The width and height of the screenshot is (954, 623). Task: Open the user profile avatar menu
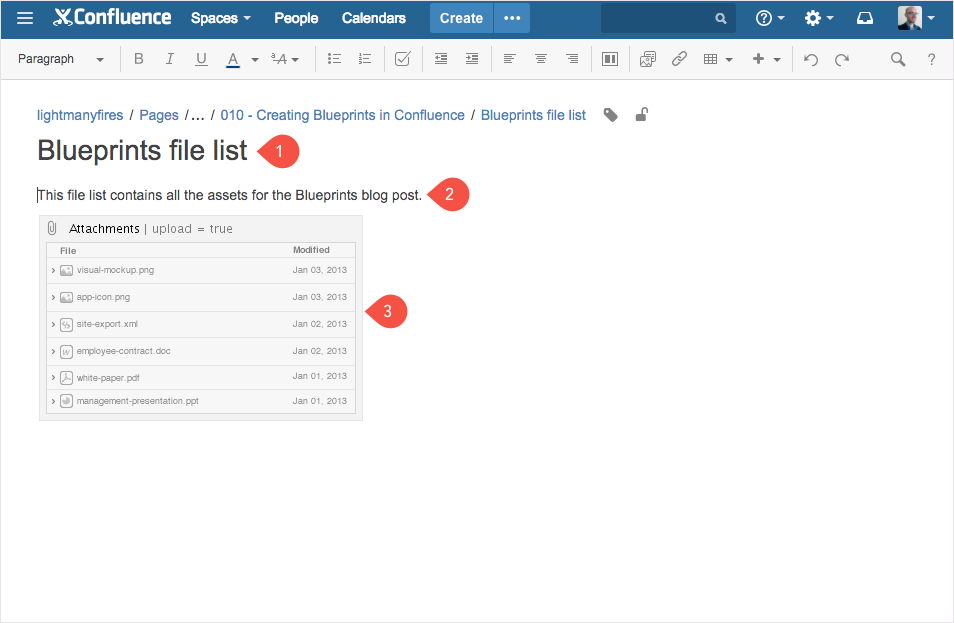click(x=916, y=18)
